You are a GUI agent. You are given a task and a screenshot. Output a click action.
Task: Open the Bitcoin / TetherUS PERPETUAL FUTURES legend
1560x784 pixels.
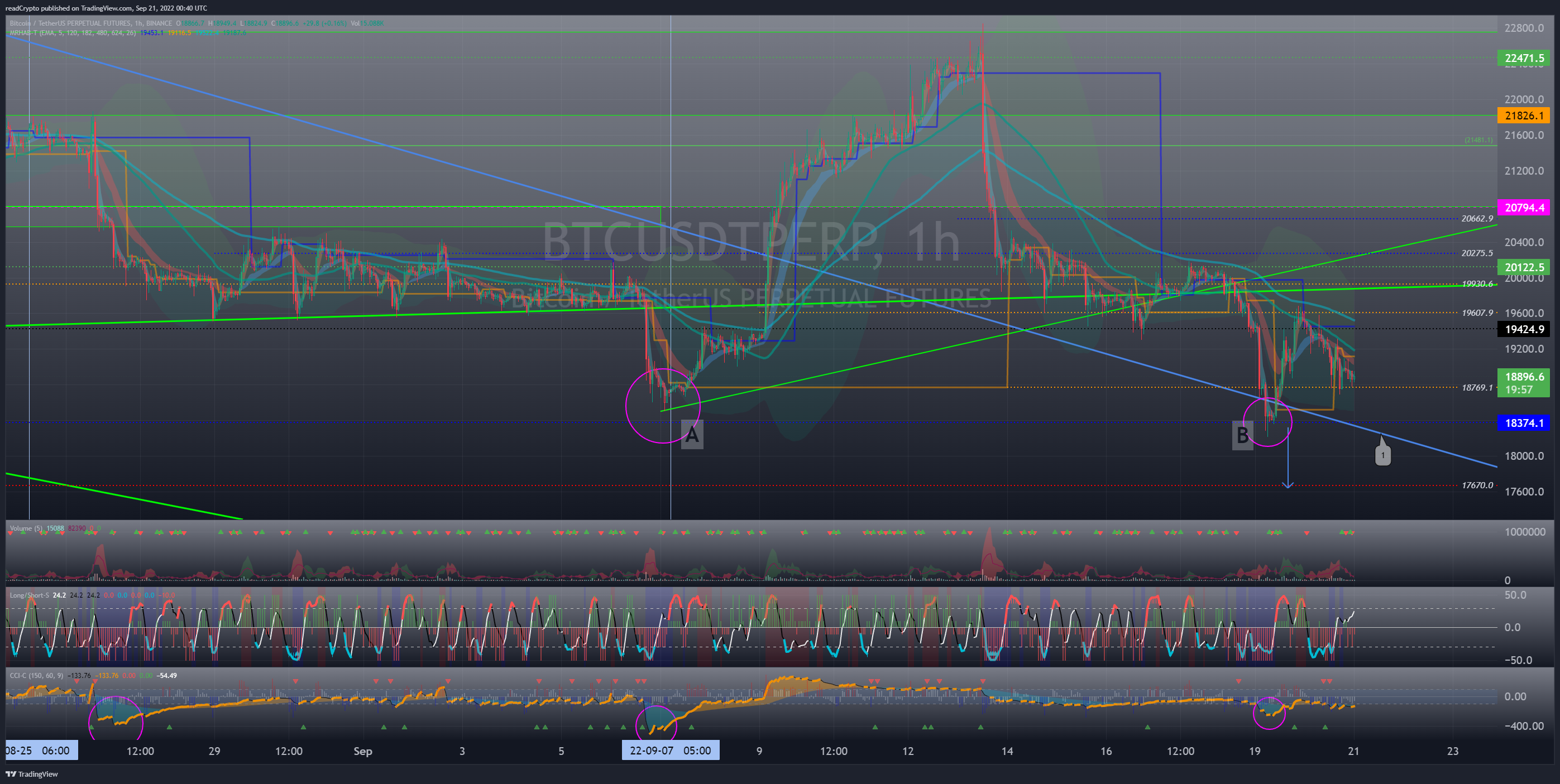click(92, 23)
